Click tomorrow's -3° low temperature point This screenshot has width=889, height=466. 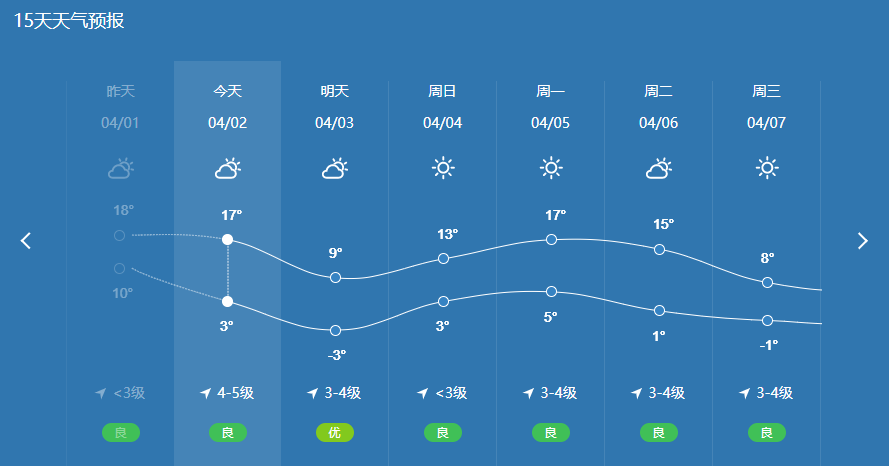point(335,331)
